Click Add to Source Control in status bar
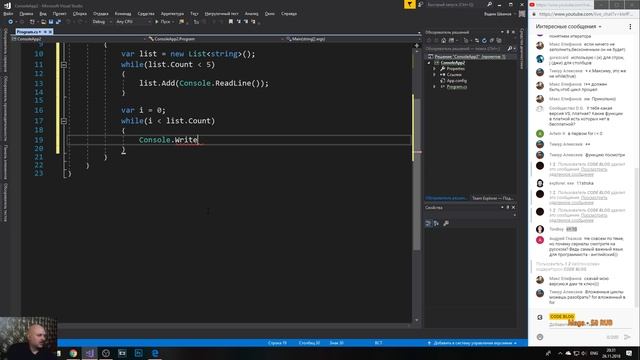The height and width of the screenshot is (360, 640). point(472,343)
